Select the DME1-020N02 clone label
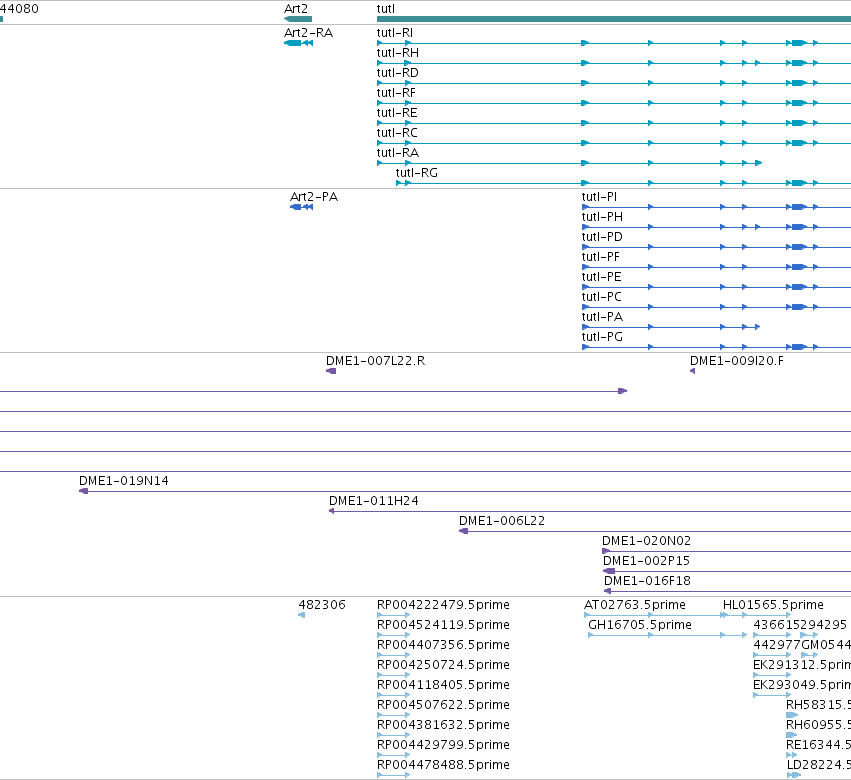The height and width of the screenshot is (780, 851). (646, 541)
